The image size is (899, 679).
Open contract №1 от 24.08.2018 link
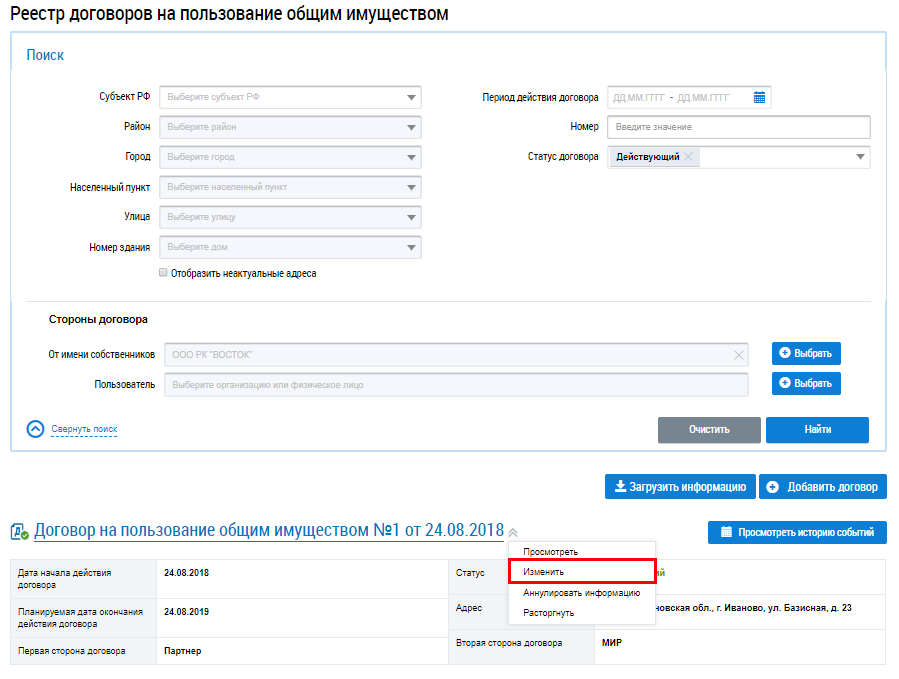click(x=269, y=530)
